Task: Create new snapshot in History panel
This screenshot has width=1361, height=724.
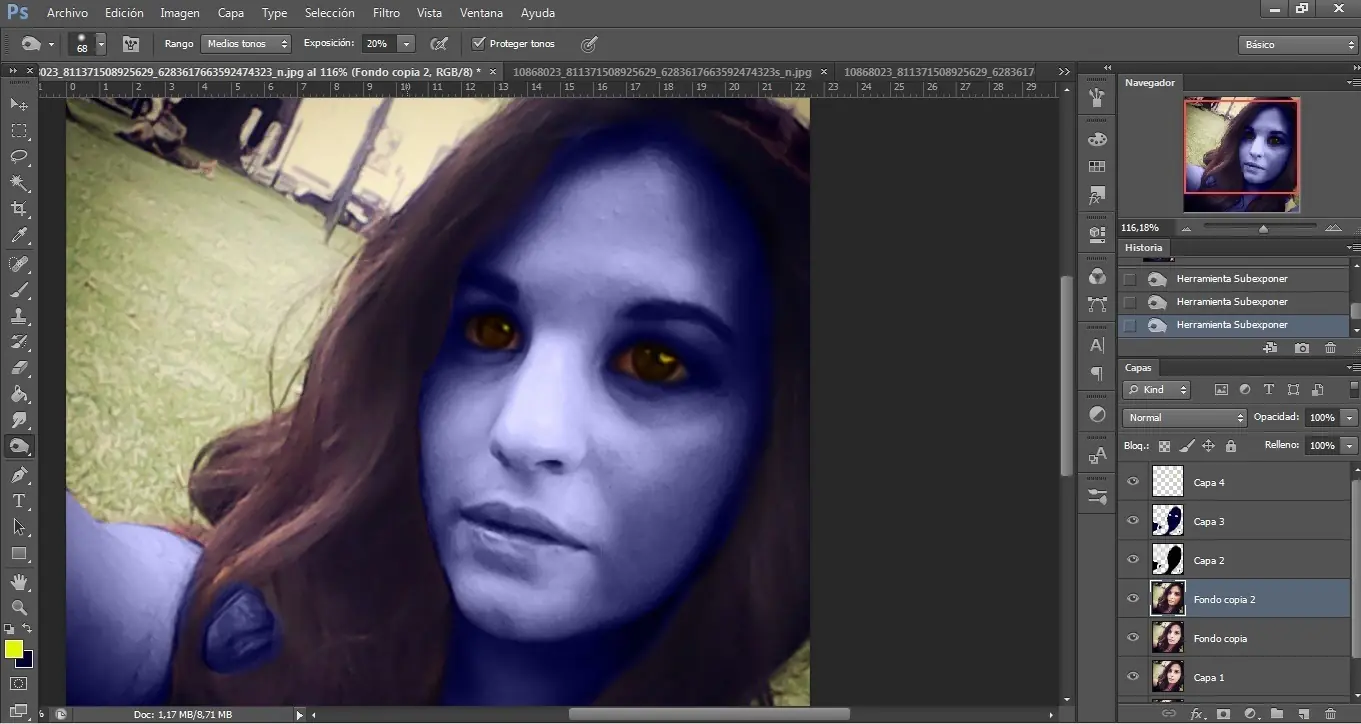Action: click(x=1301, y=348)
